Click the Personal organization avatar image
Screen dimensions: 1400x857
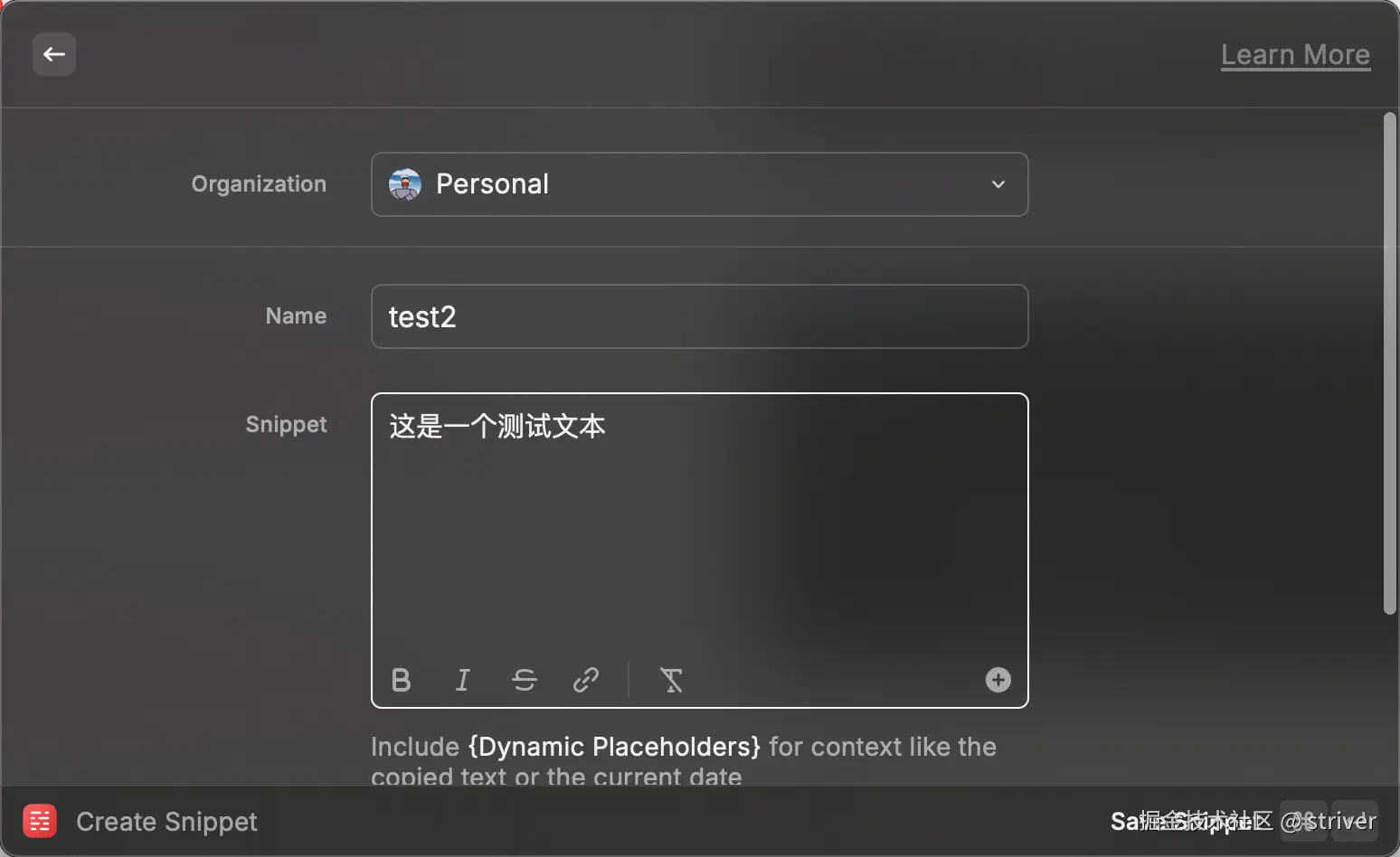pos(405,184)
